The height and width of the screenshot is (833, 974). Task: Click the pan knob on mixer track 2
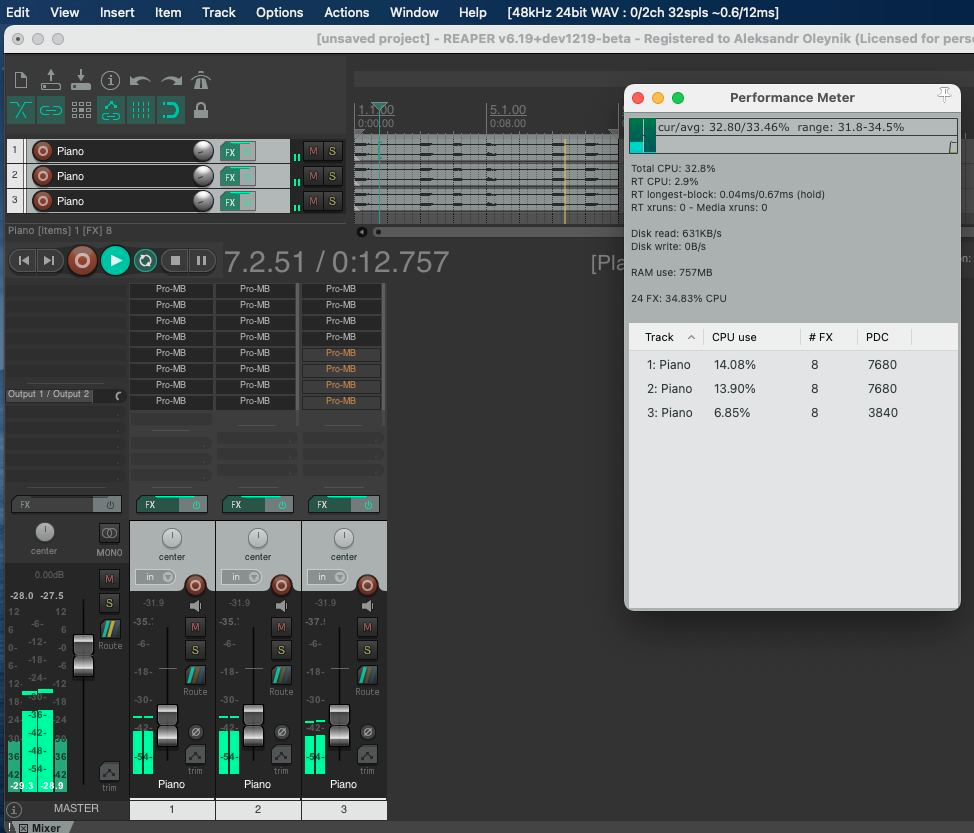tap(258, 538)
